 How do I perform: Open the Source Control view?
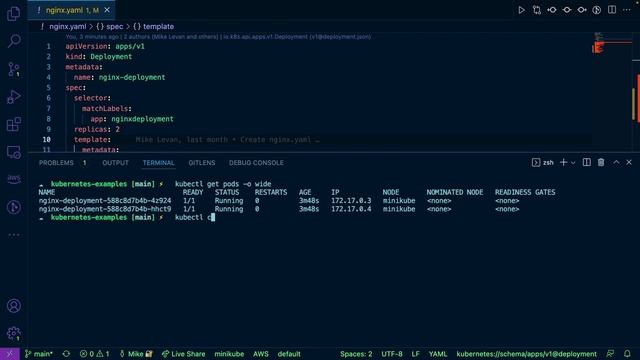13,69
